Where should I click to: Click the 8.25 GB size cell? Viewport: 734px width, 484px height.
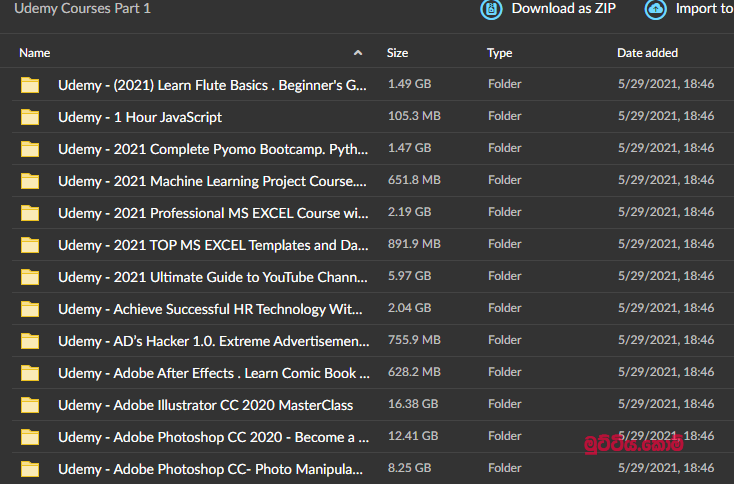pyautogui.click(x=410, y=468)
